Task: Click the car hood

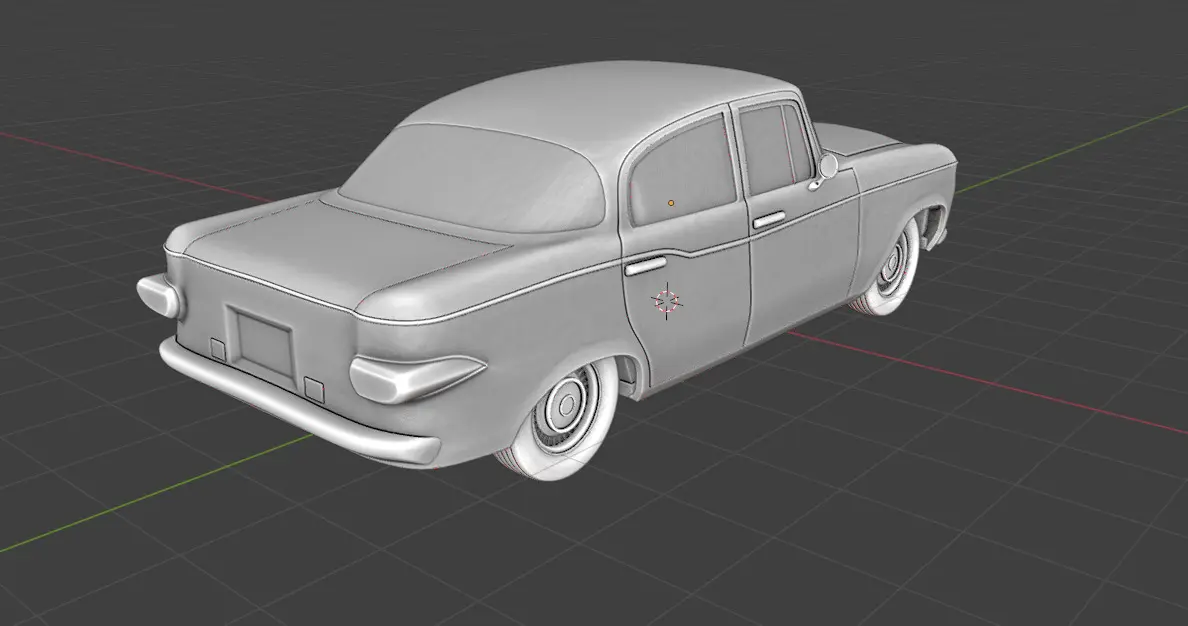Action: click(x=860, y=139)
